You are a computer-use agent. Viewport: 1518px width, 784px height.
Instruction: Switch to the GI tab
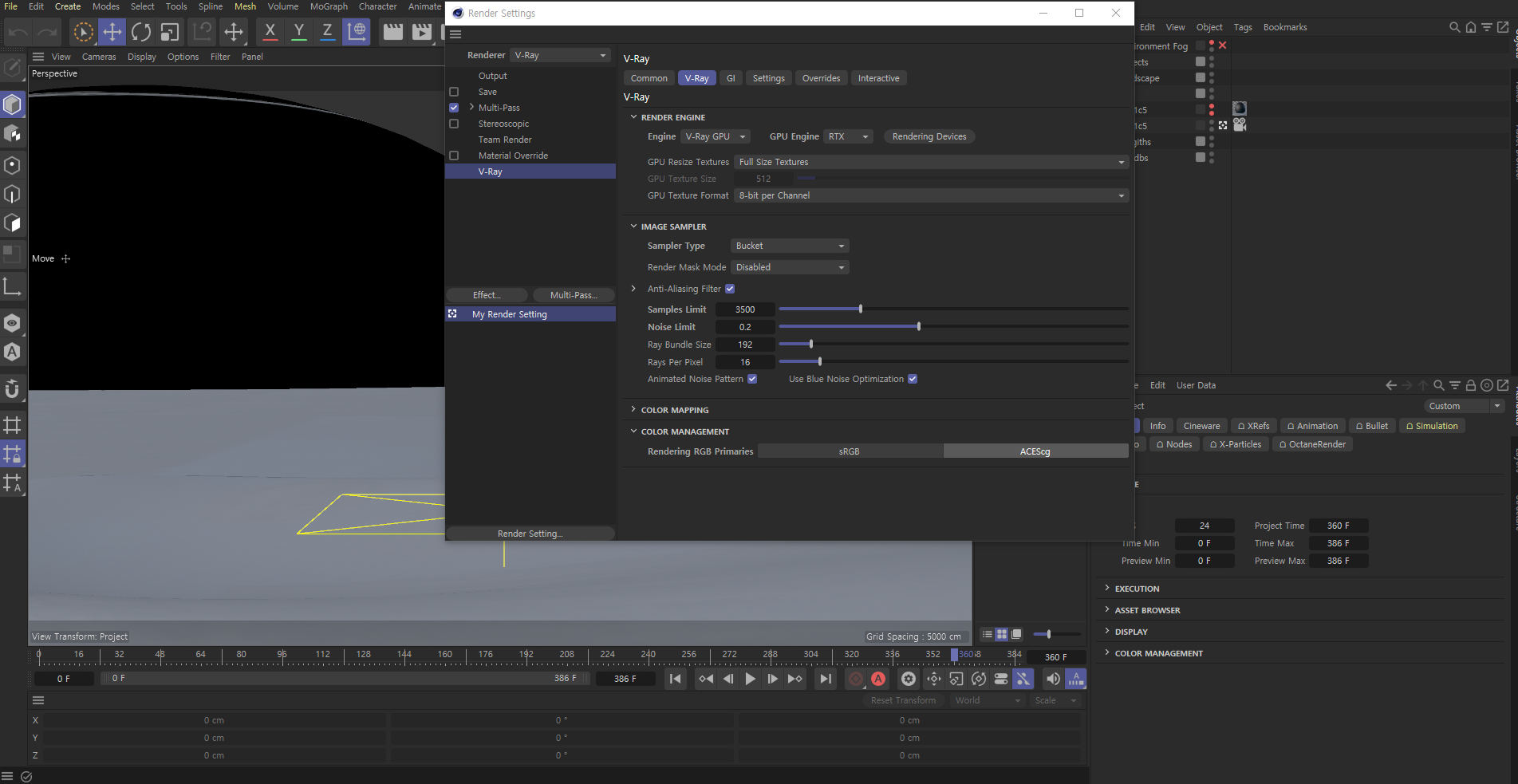click(731, 78)
